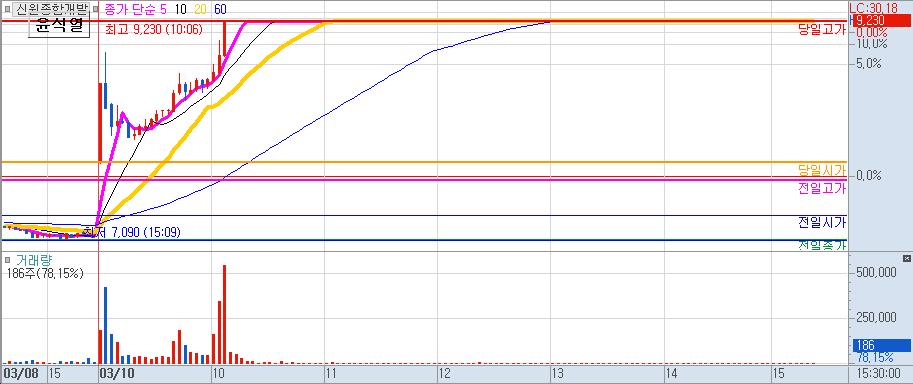Click the 12 hour mark on time axis
The image size is (913, 384).
tap(445, 372)
